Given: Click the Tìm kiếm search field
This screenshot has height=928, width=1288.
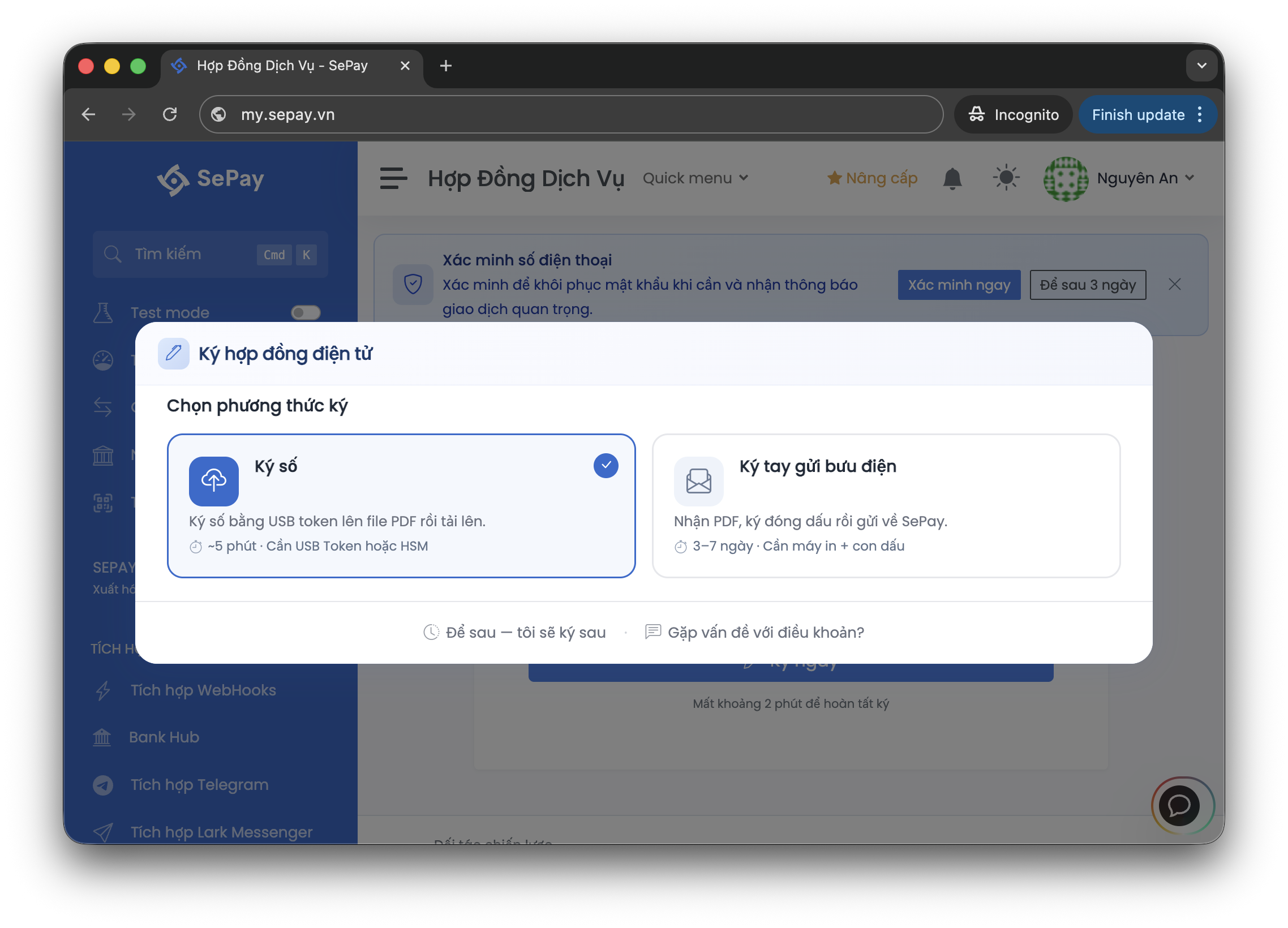Looking at the screenshot, I should click(x=210, y=254).
